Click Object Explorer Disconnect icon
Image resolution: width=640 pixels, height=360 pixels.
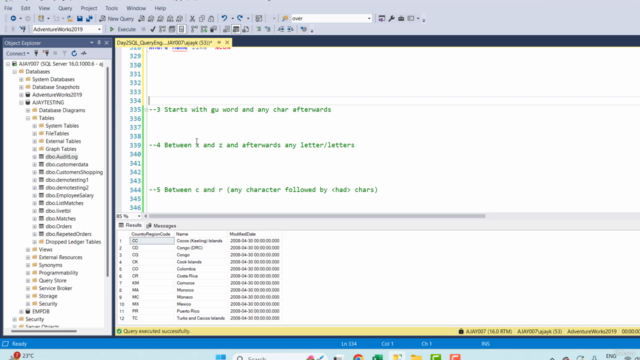46,53
